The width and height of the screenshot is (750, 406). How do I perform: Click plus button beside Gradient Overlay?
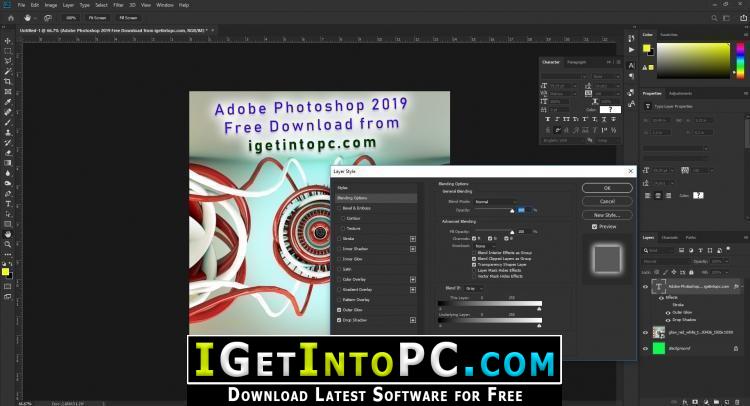click(x=413, y=289)
